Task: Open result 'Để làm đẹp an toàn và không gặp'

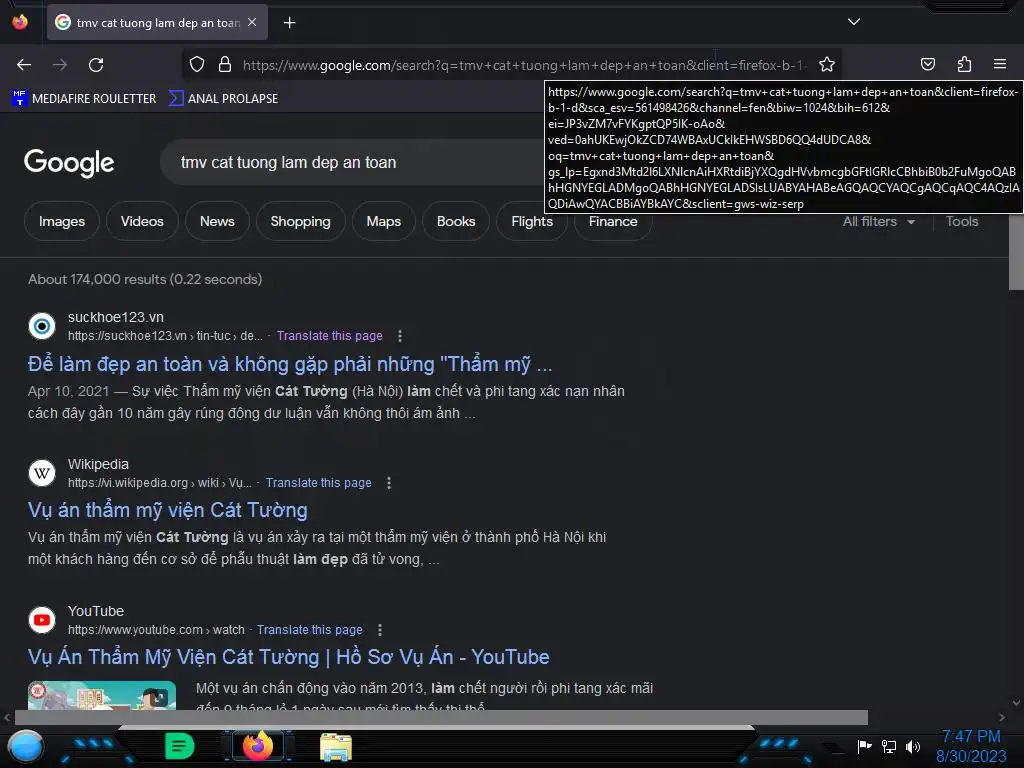Action: pos(290,364)
